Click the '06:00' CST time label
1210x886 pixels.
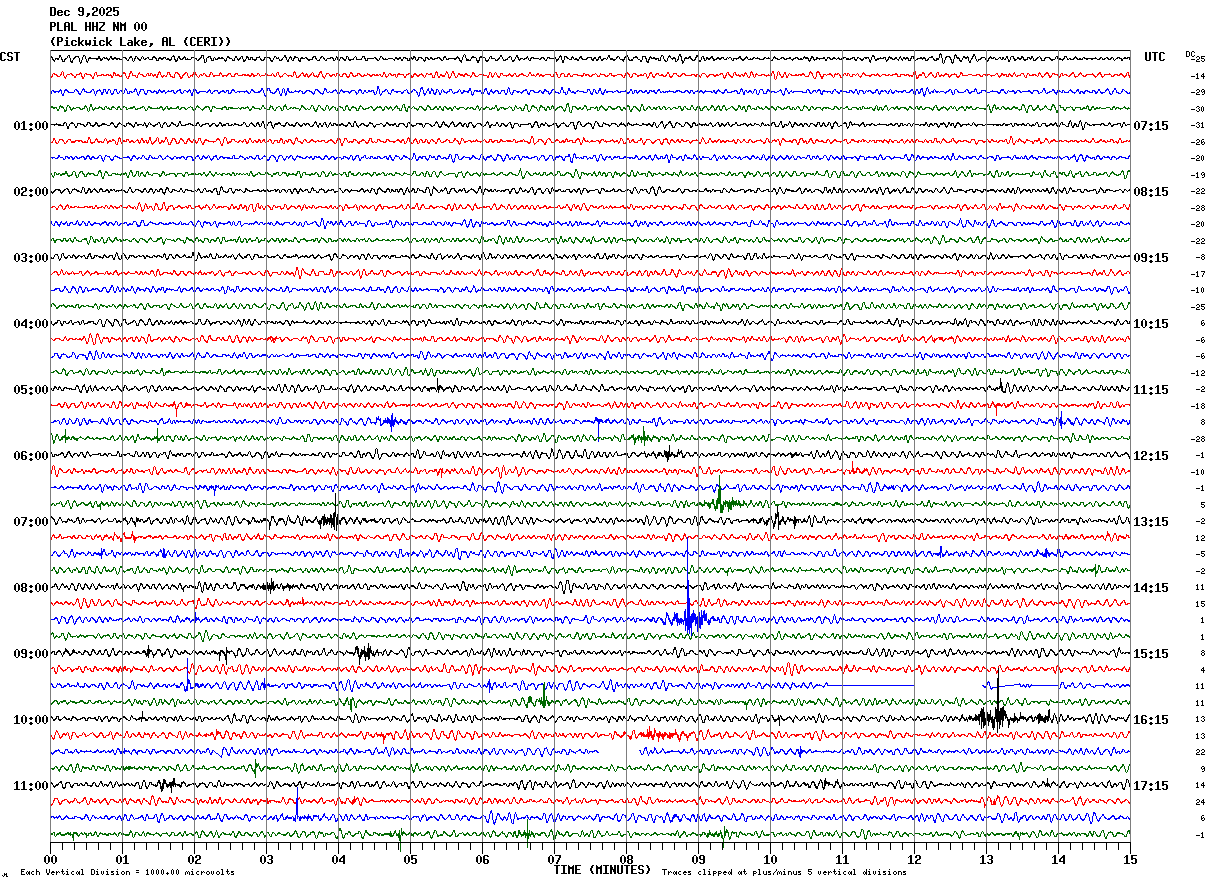pyautogui.click(x=31, y=456)
